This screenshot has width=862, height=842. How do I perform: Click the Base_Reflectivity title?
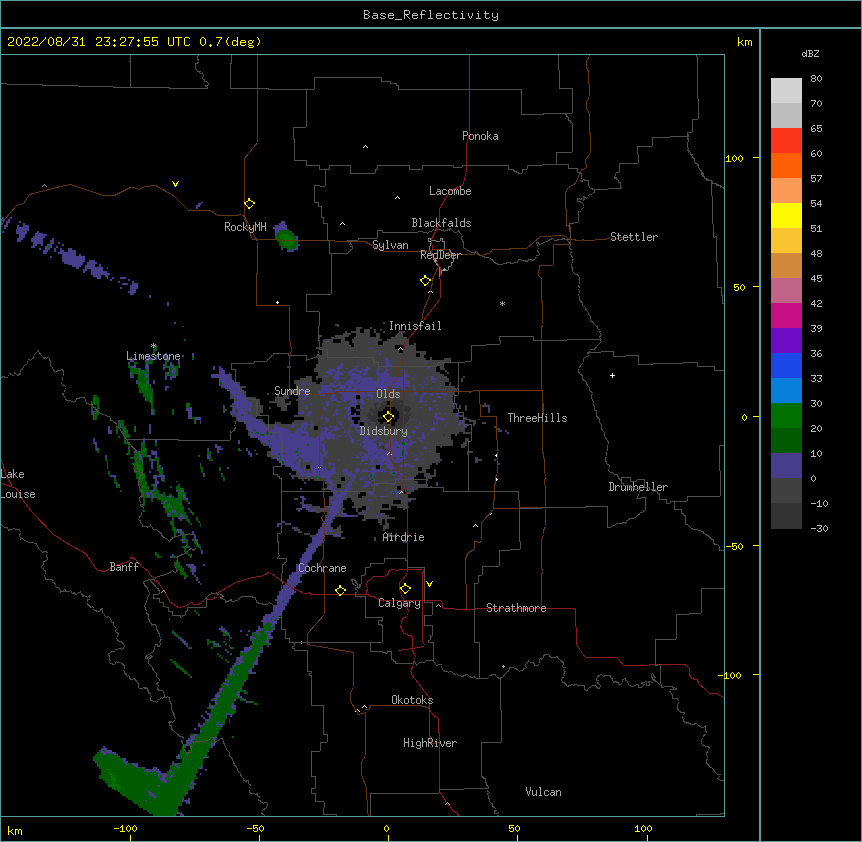[x=431, y=15]
